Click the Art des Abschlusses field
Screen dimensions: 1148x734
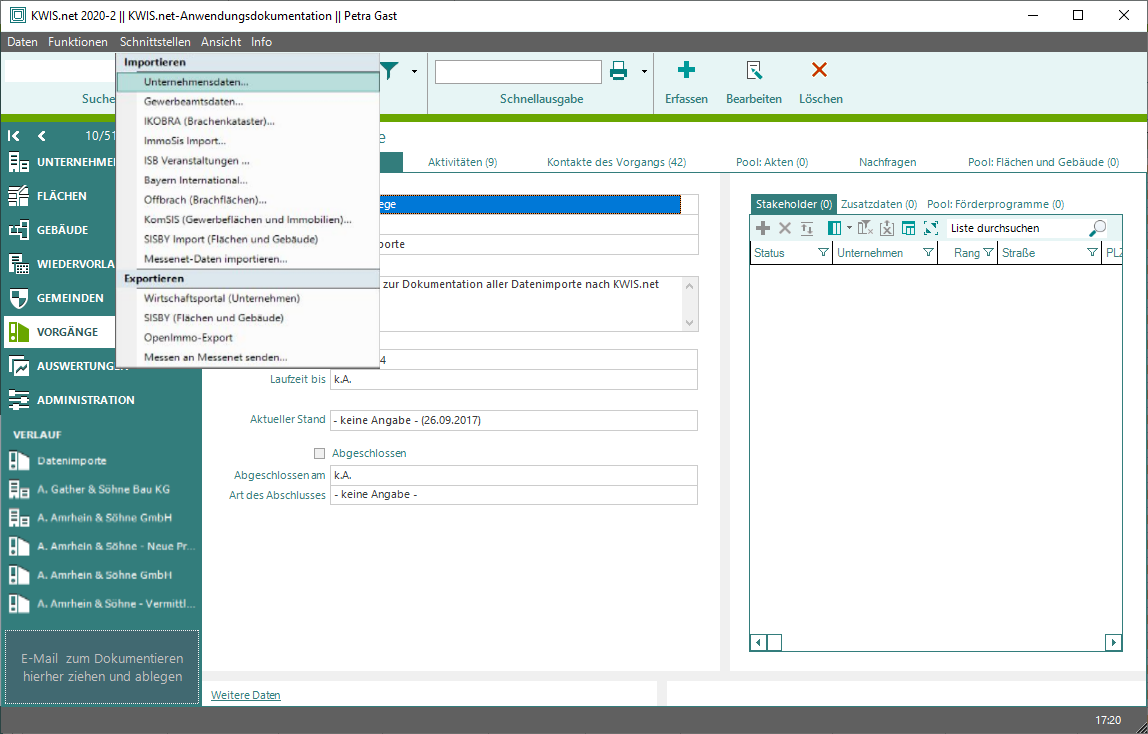tap(514, 495)
